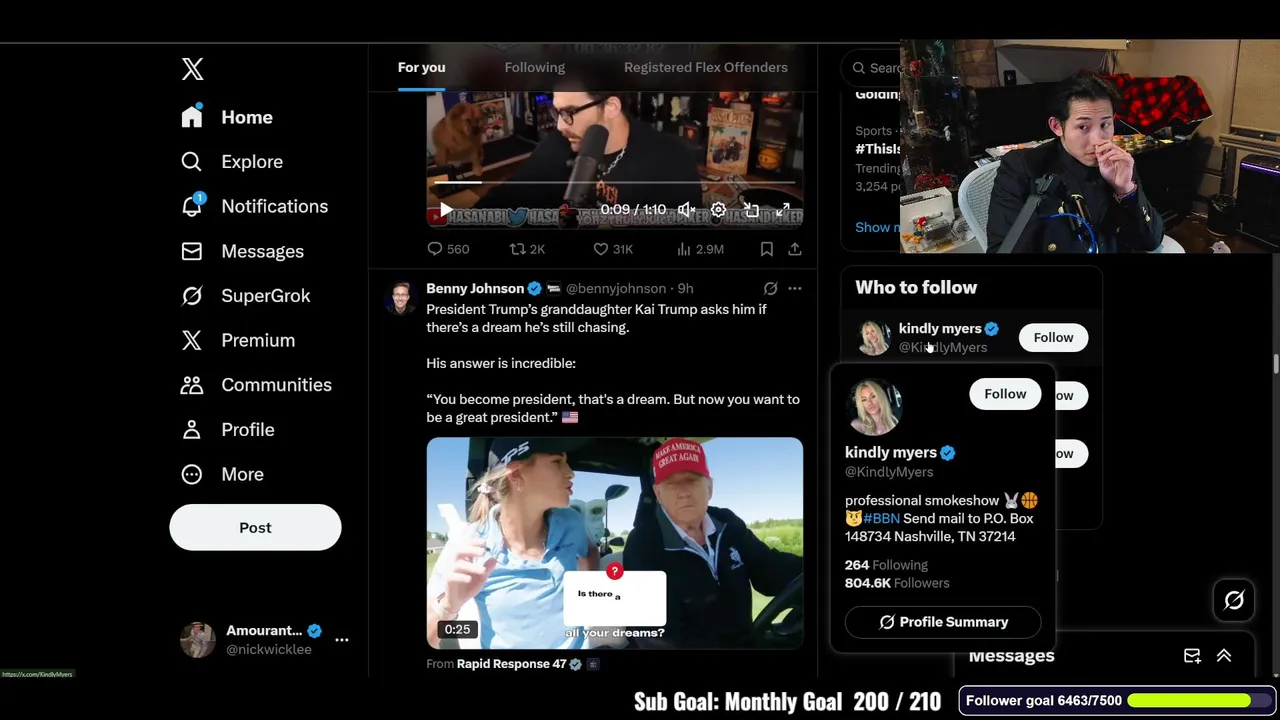
Task: Open video settings gear
Action: coord(718,210)
